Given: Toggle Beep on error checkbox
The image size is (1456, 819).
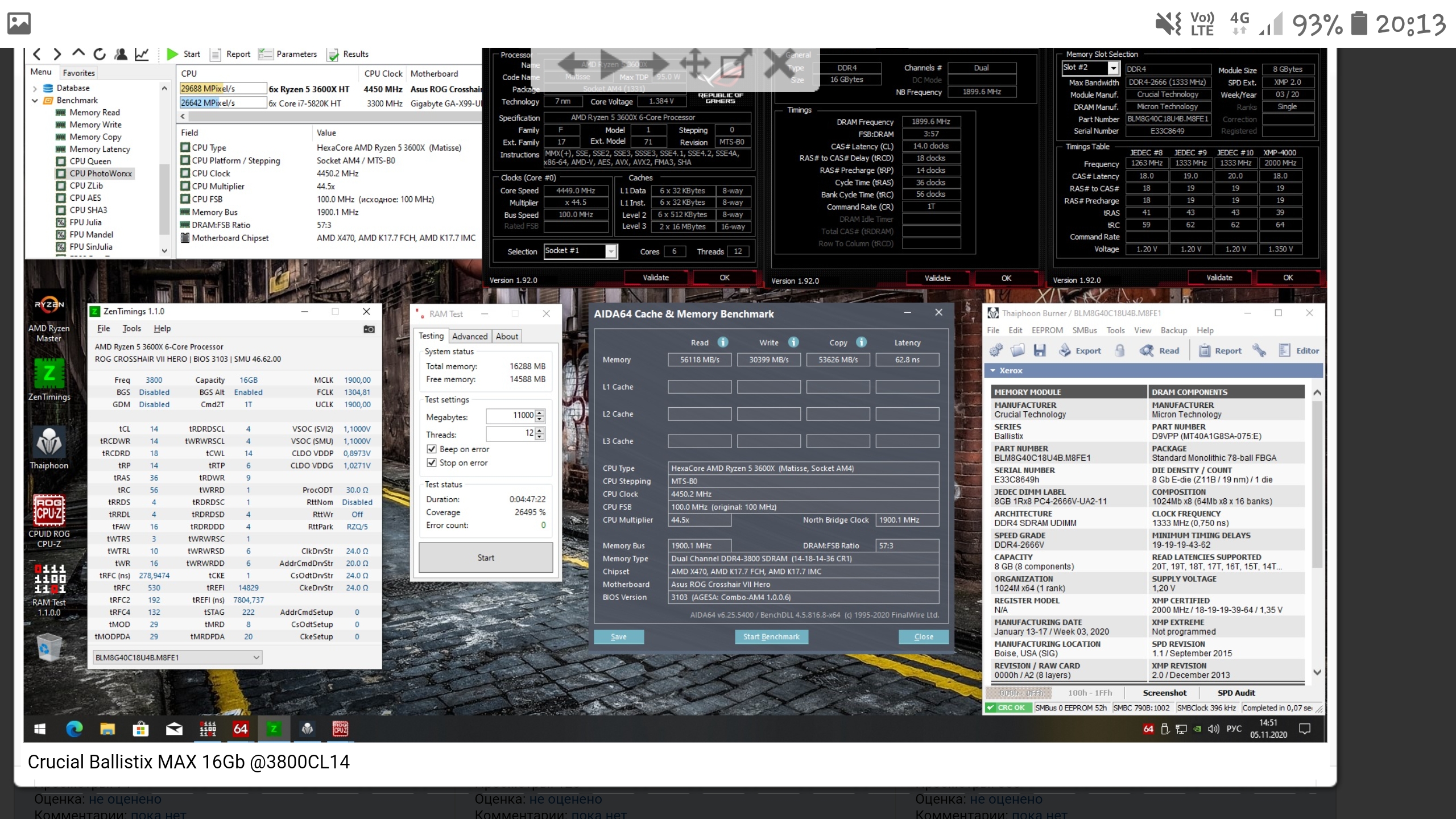Looking at the screenshot, I should click(x=432, y=449).
